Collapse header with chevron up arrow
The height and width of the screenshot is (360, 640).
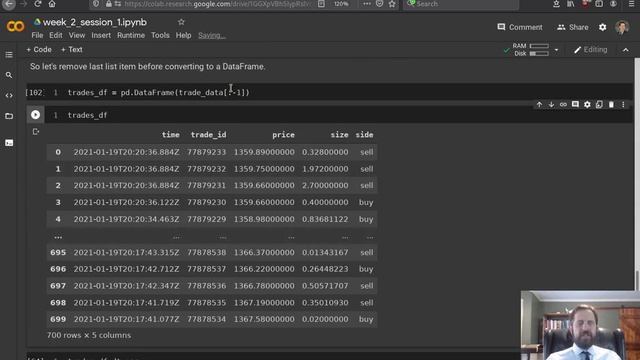coord(626,50)
